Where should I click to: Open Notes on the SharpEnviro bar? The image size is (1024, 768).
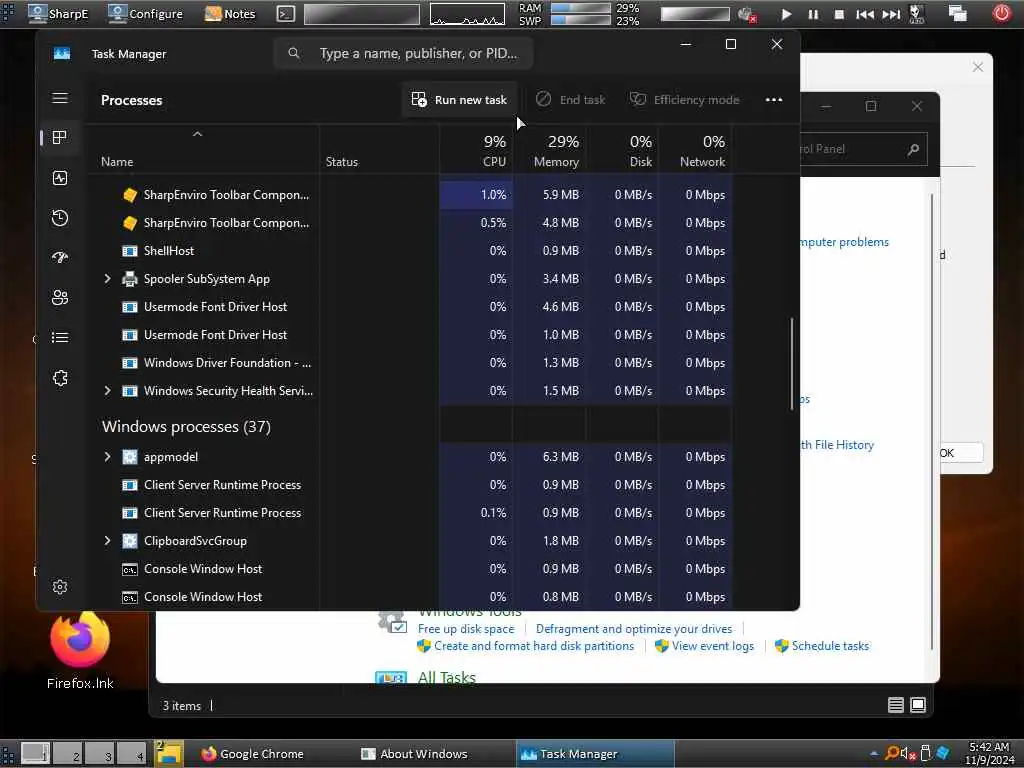(x=229, y=13)
